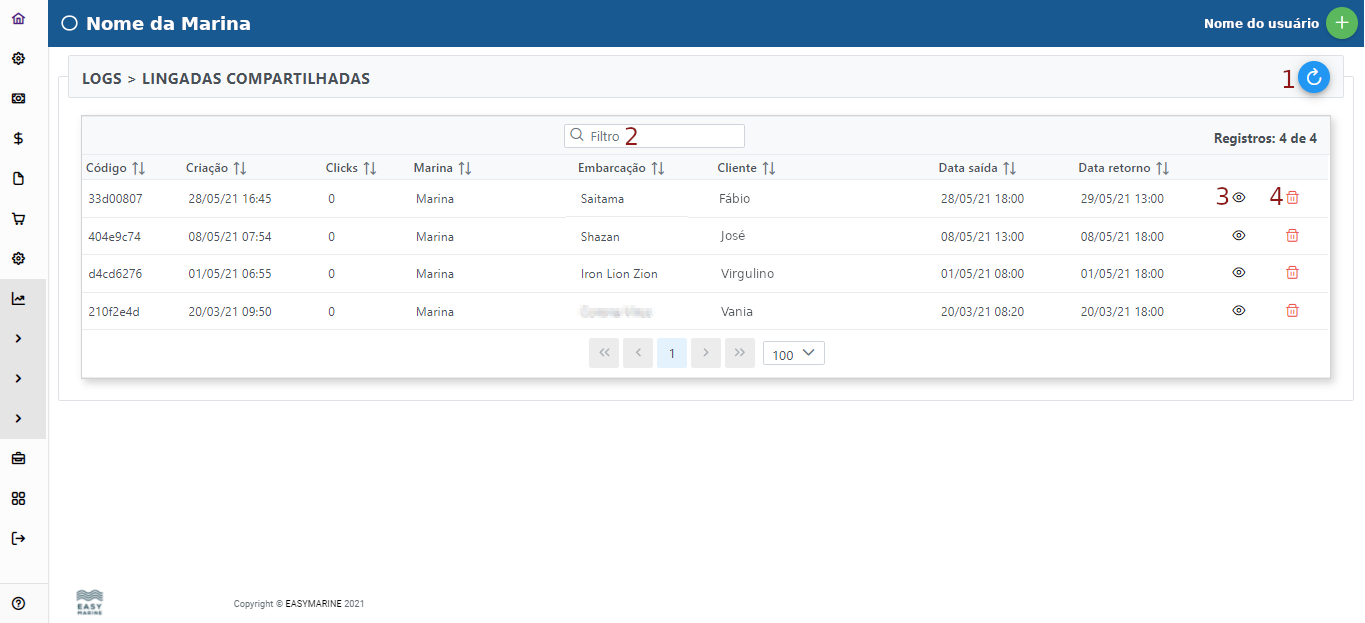This screenshot has width=1365, height=623.
Task: View details of the Saitama record
Action: point(1238,198)
